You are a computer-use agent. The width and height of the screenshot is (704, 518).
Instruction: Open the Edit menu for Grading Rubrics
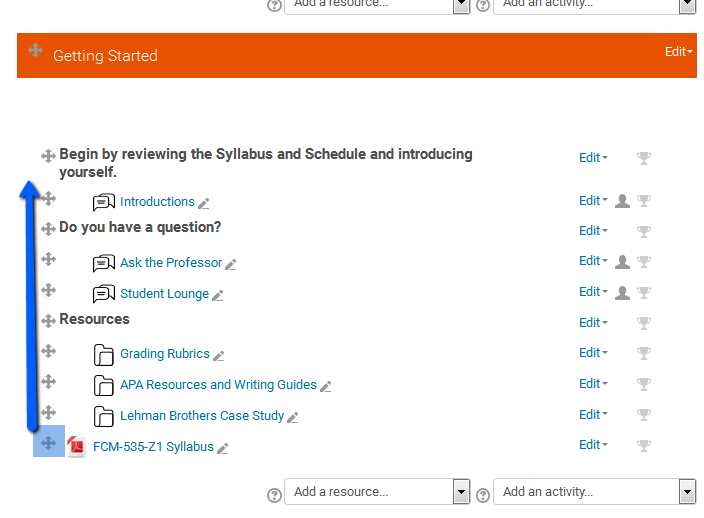(x=593, y=353)
